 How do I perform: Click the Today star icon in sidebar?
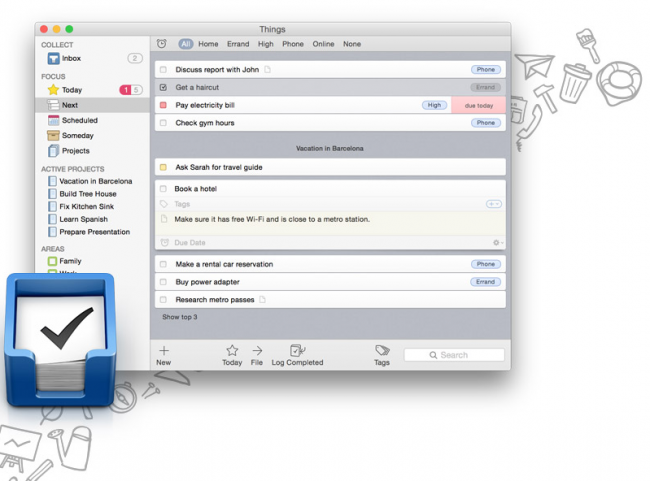53,90
